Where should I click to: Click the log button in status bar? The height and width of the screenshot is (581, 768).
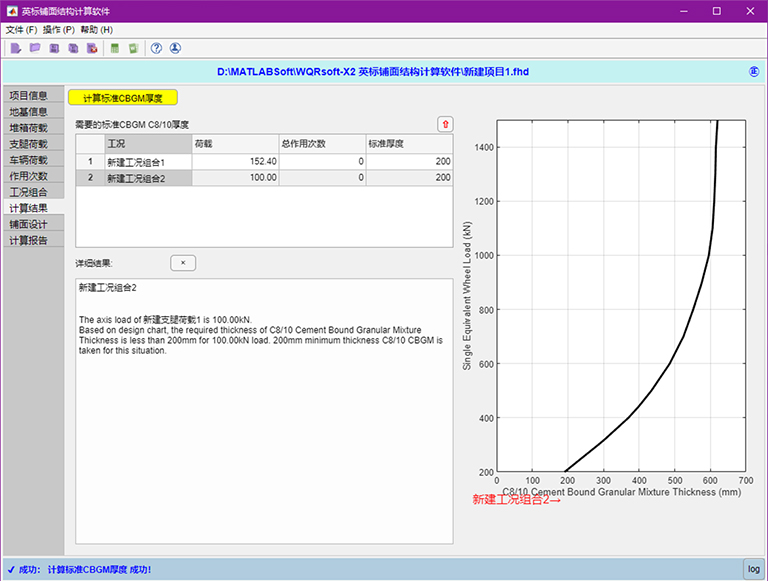point(753,569)
